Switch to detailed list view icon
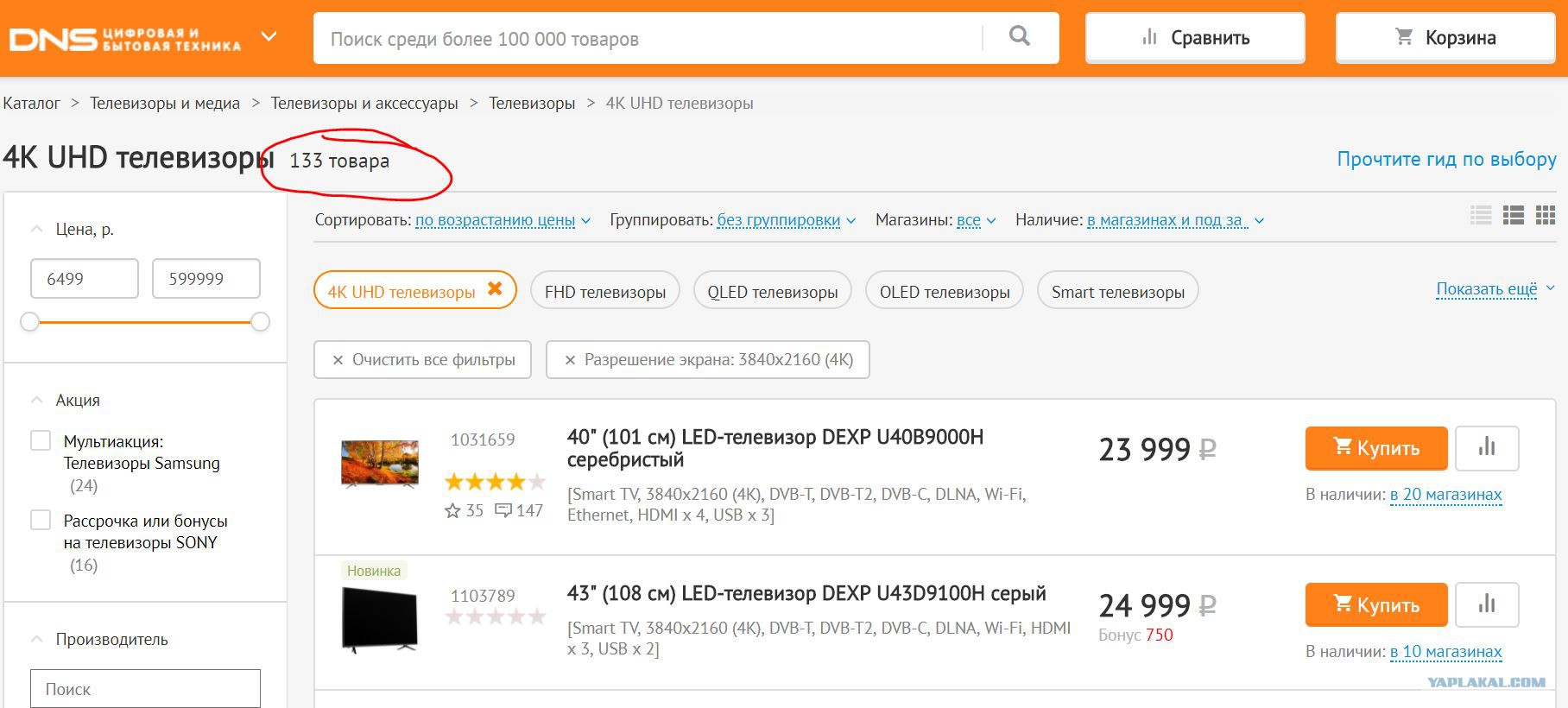 1514,215
